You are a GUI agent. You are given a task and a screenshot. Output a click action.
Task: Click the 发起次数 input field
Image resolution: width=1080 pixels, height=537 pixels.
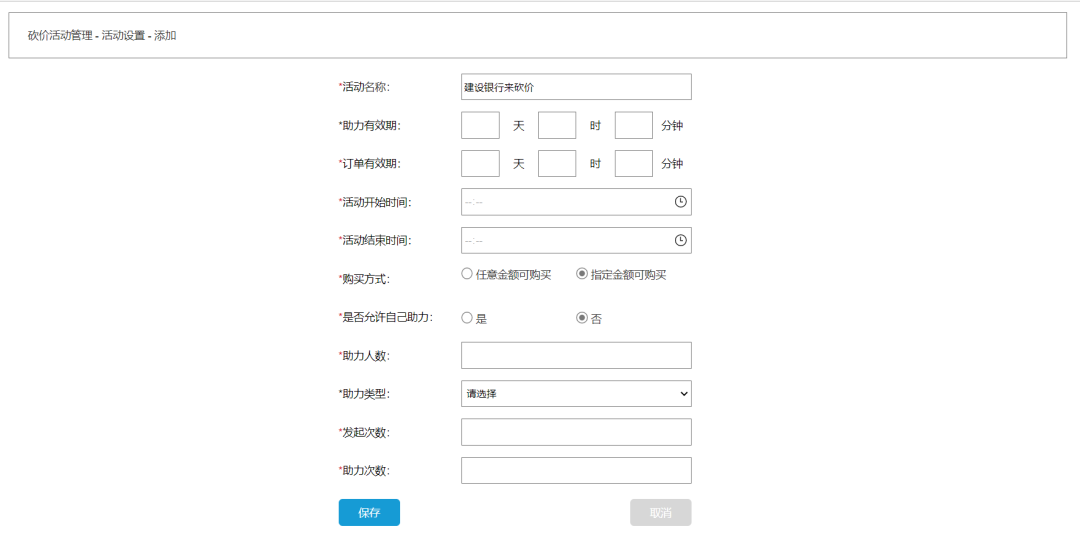pyautogui.click(x=576, y=432)
